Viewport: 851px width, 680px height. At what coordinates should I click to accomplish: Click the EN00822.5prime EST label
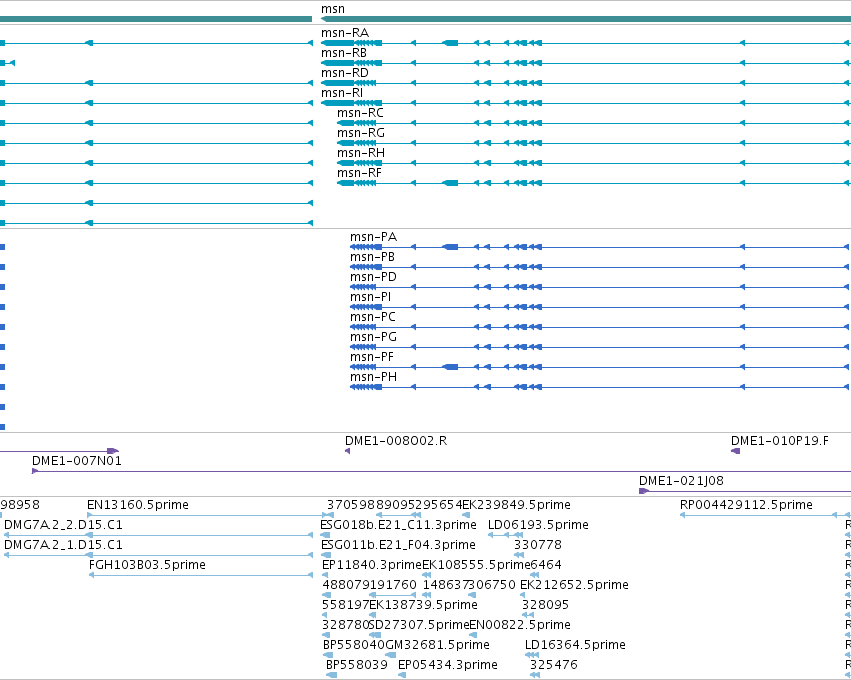[x=520, y=625]
